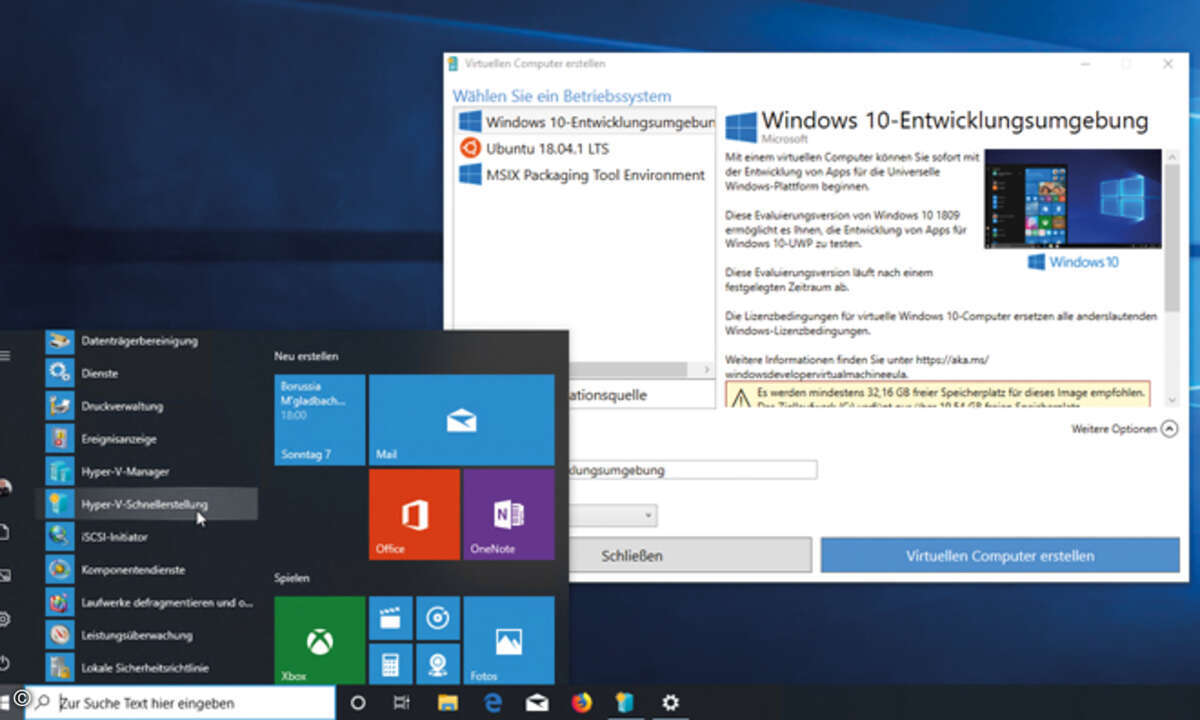The width and height of the screenshot is (1200, 720).
Task: Open Laufwerke defragmentieren entry
Action: tap(148, 602)
